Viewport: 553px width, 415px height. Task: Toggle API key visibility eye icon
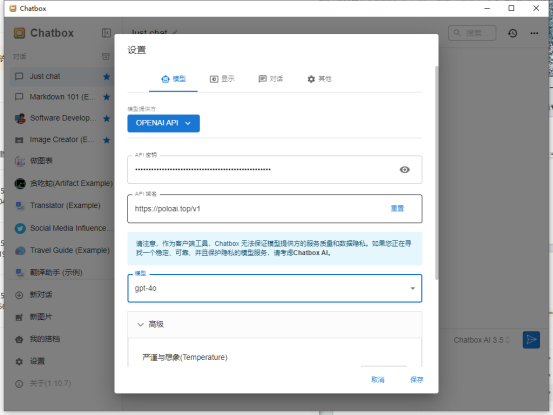[405, 170]
